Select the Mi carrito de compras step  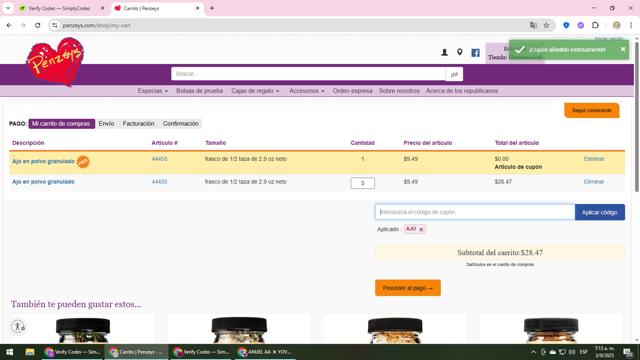click(61, 124)
